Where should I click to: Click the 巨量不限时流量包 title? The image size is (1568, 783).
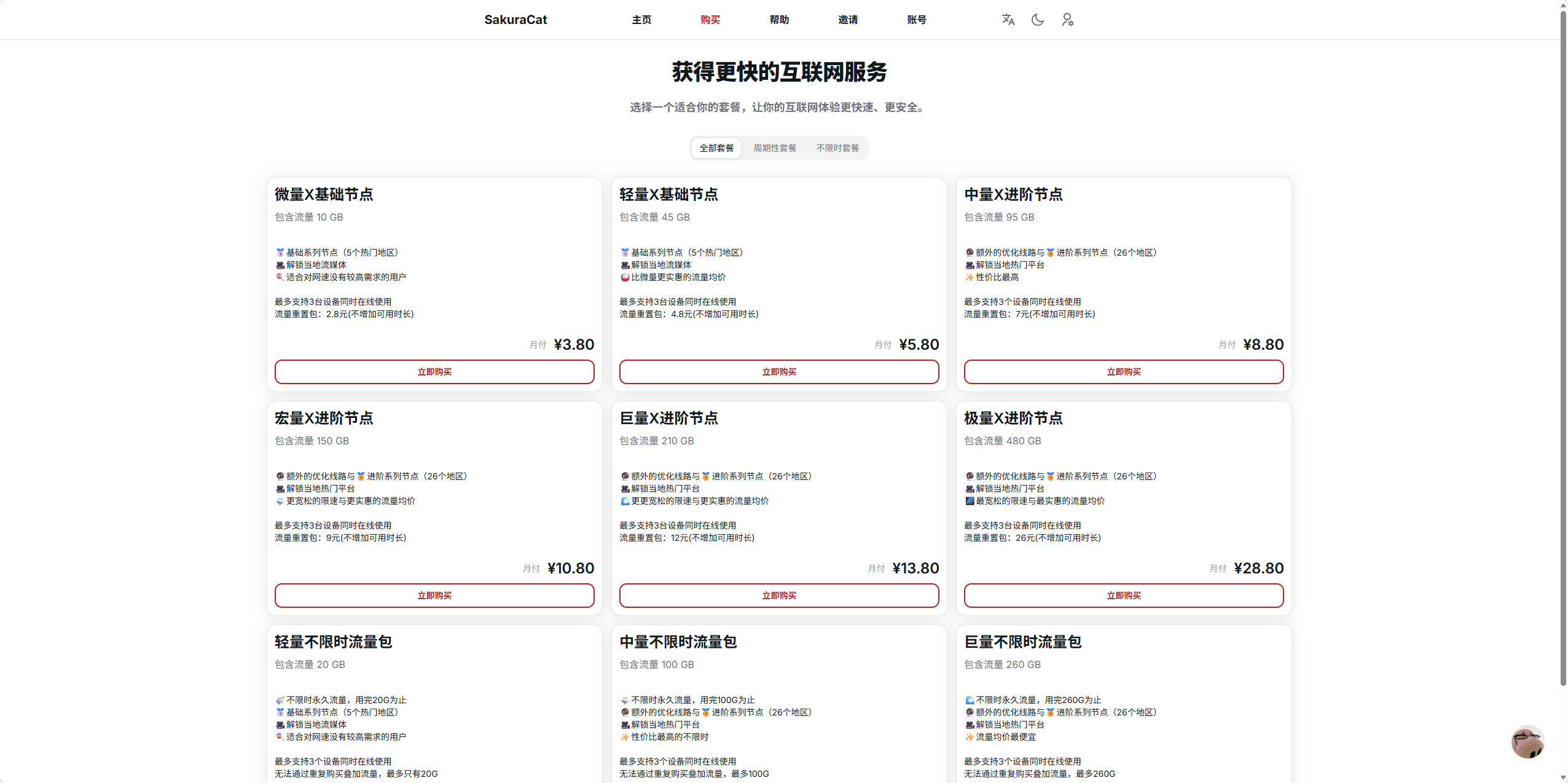[1022, 642]
